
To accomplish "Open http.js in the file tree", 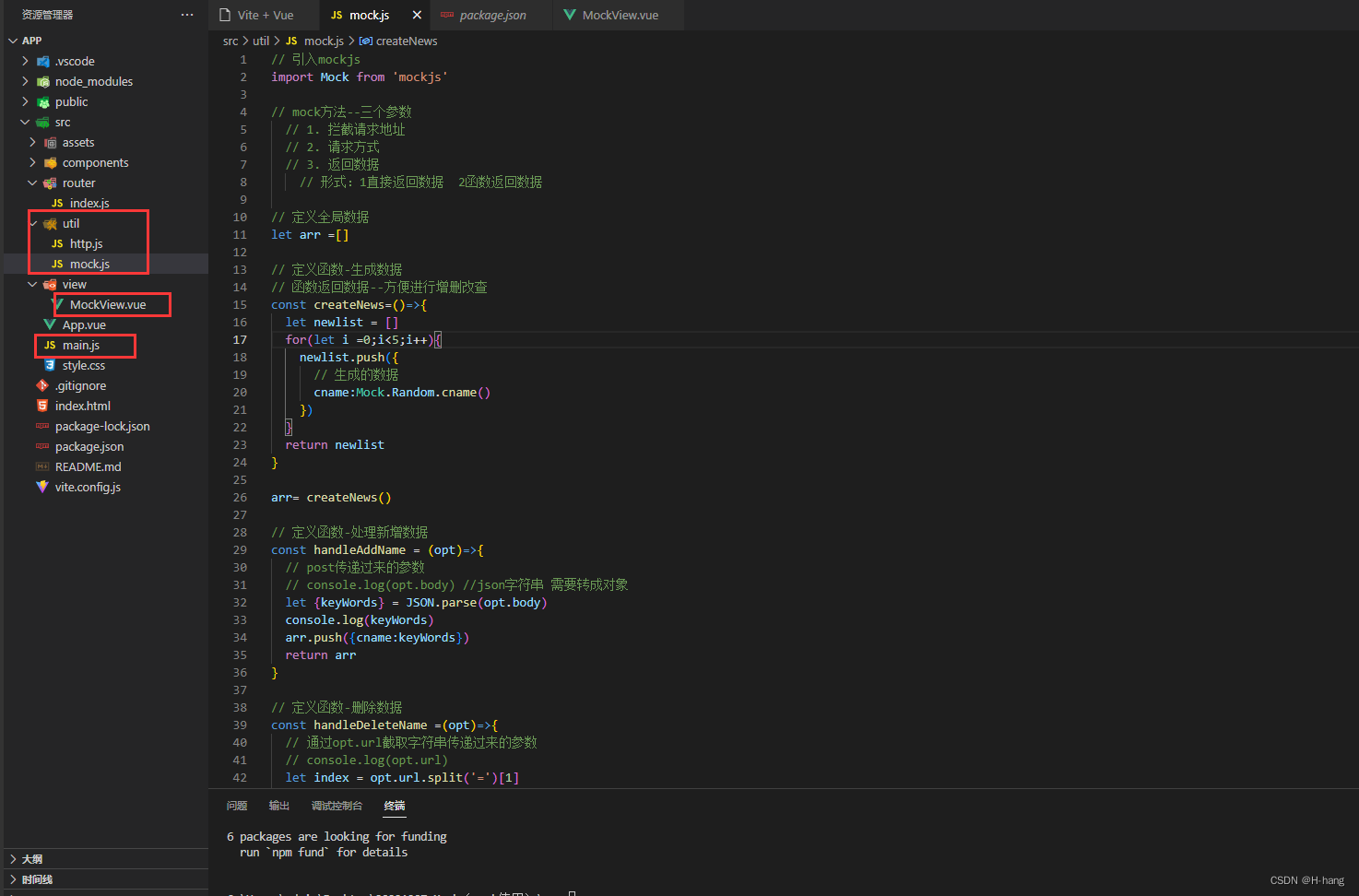I will (x=86, y=243).
